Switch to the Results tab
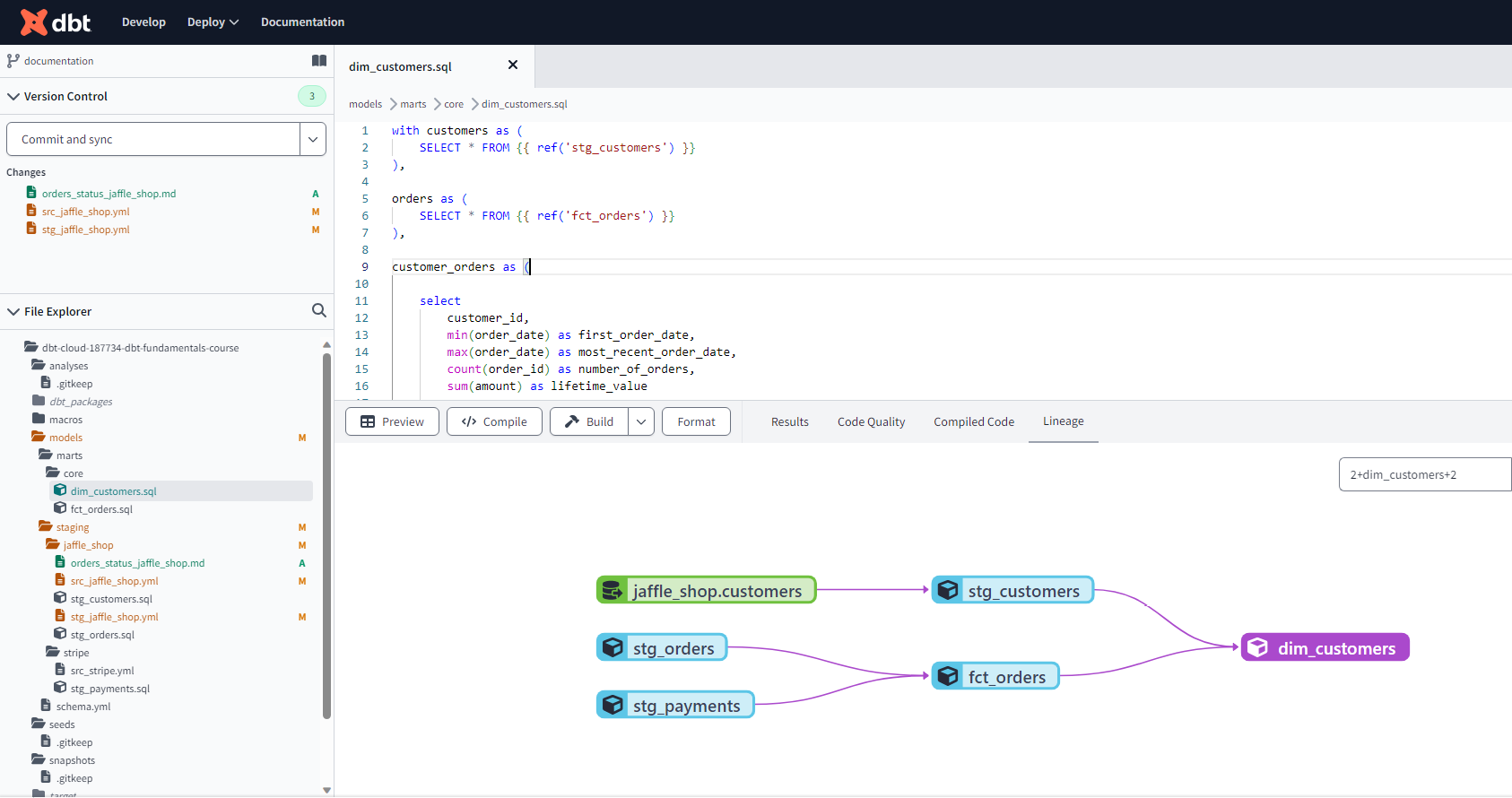Image resolution: width=1512 pixels, height=798 pixels. pyautogui.click(x=790, y=421)
